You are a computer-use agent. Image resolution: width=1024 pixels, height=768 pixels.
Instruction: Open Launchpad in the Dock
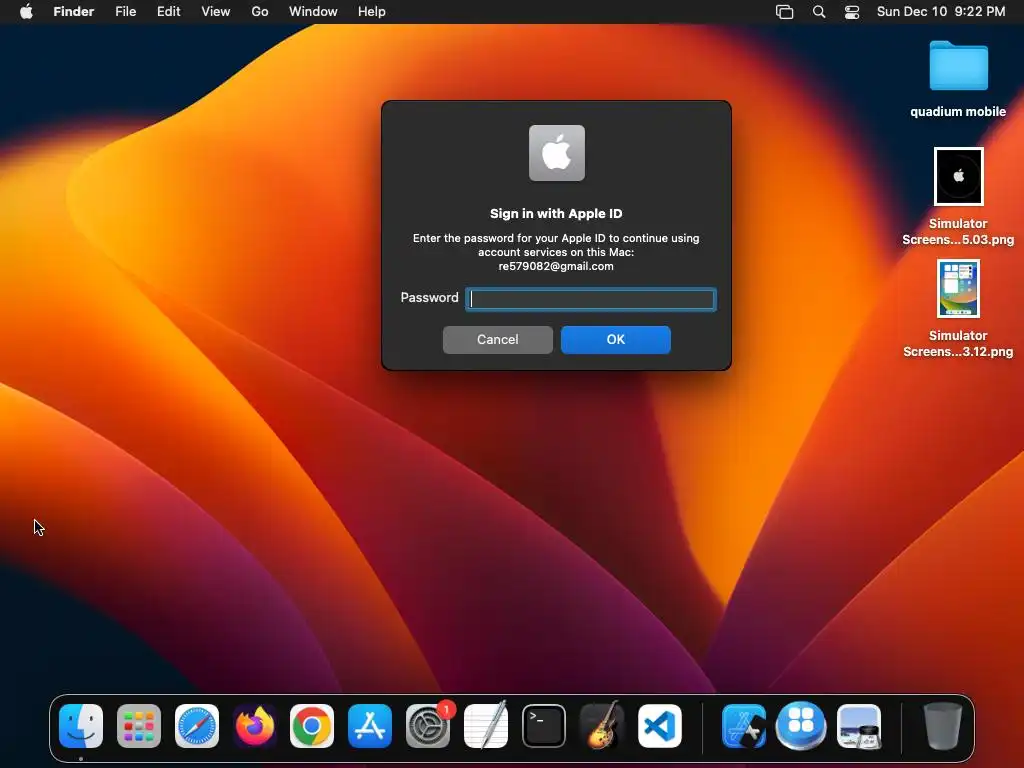coord(139,726)
